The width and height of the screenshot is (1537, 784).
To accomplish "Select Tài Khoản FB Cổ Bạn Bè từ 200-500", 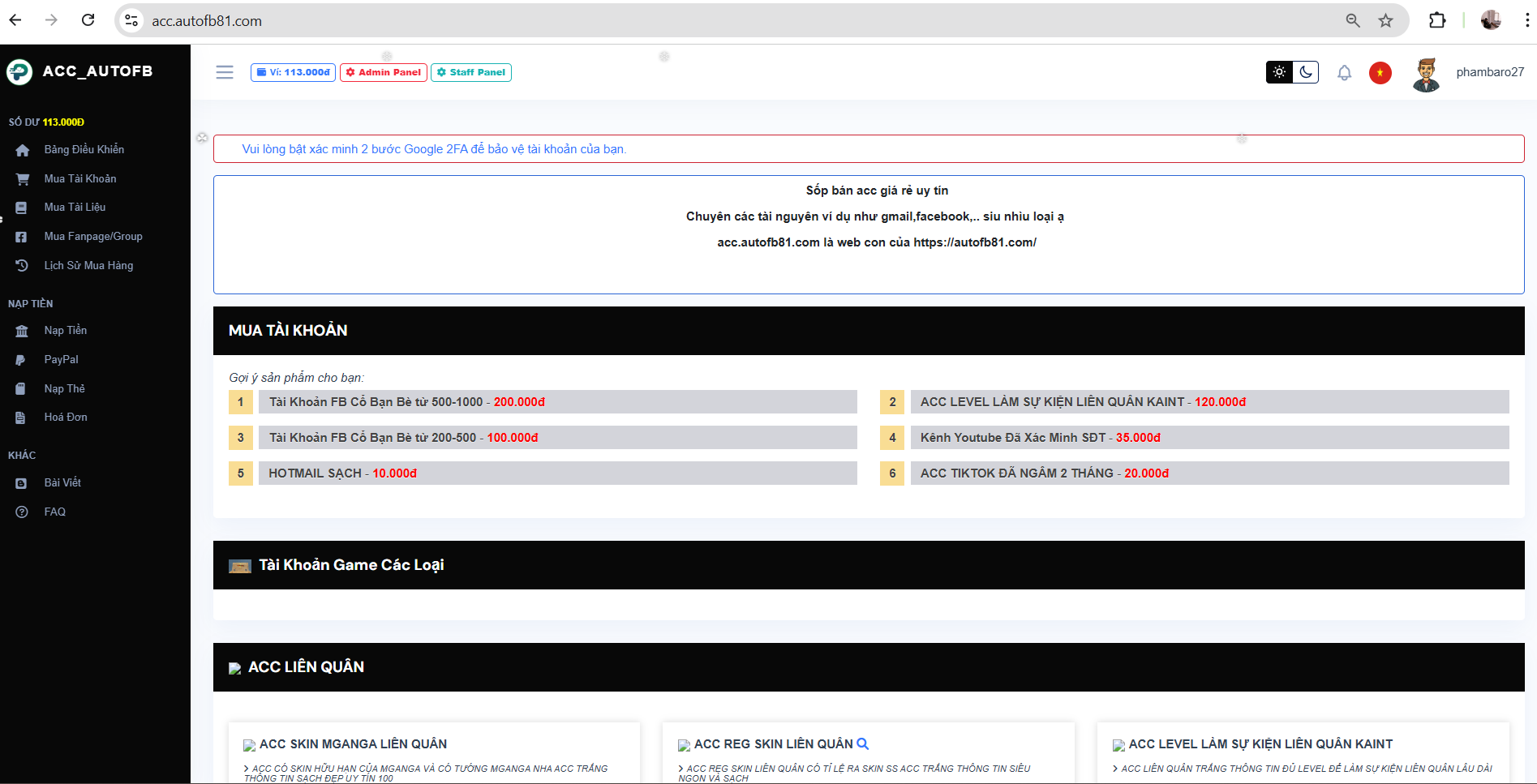I will pos(558,438).
